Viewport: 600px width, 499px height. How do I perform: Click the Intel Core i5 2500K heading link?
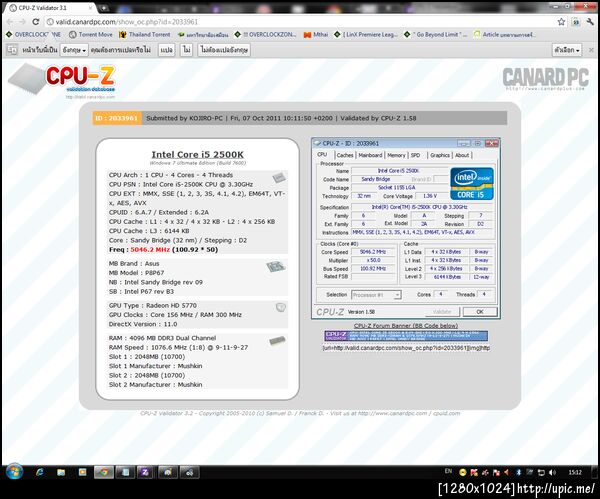tap(197, 155)
